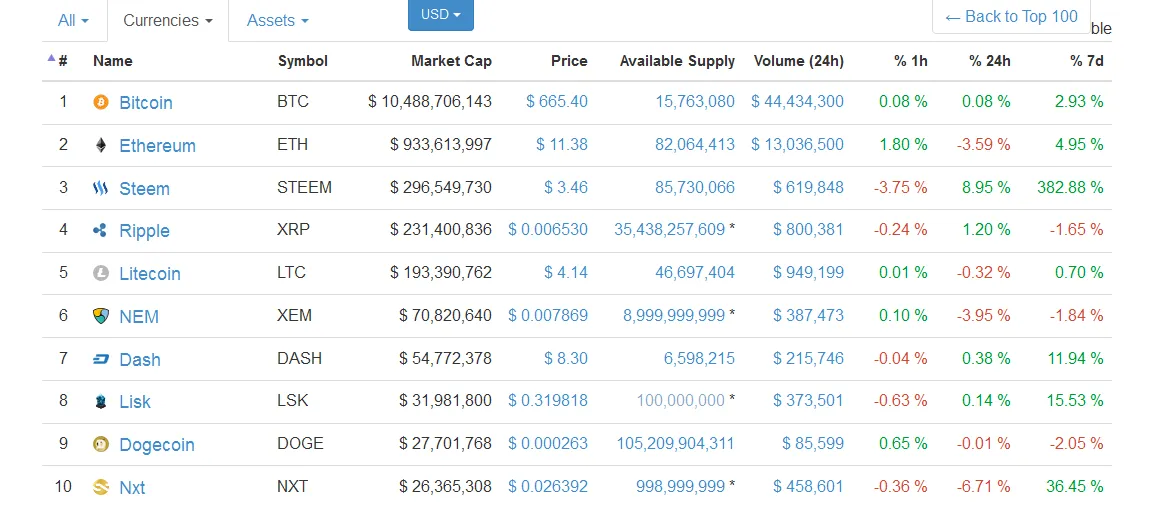1149x505 pixels.
Task: Click Steem price $ 3.46
Action: (x=566, y=187)
